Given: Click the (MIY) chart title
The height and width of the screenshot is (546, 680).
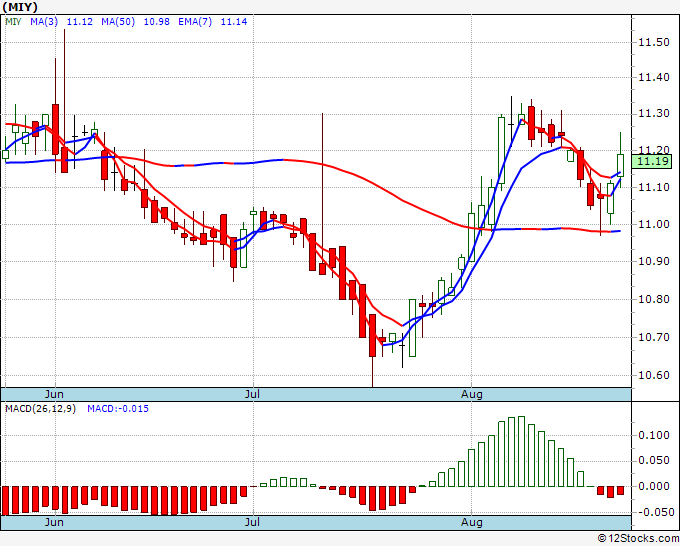Looking at the screenshot, I should [20, 7].
